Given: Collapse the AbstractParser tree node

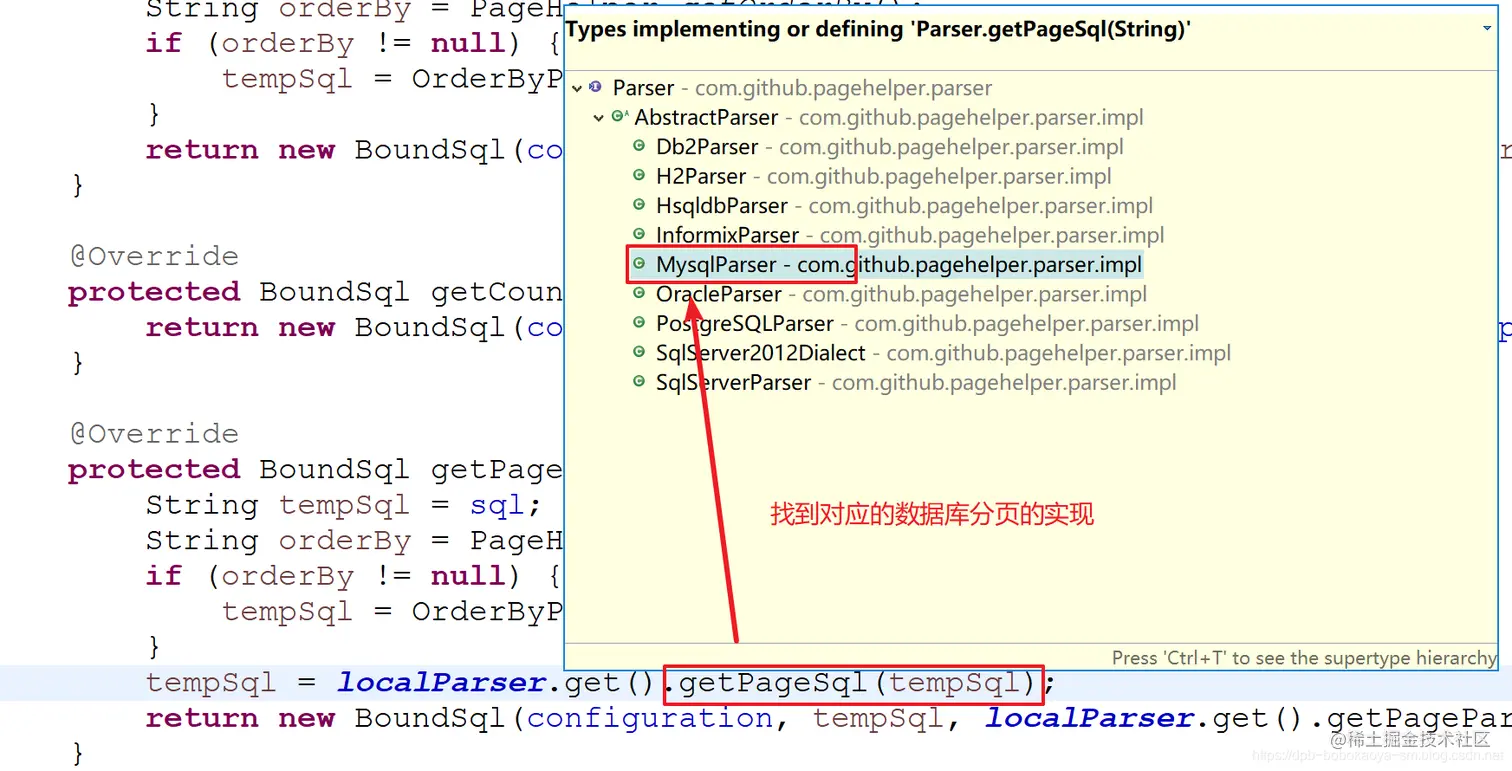Looking at the screenshot, I should click(x=598, y=118).
